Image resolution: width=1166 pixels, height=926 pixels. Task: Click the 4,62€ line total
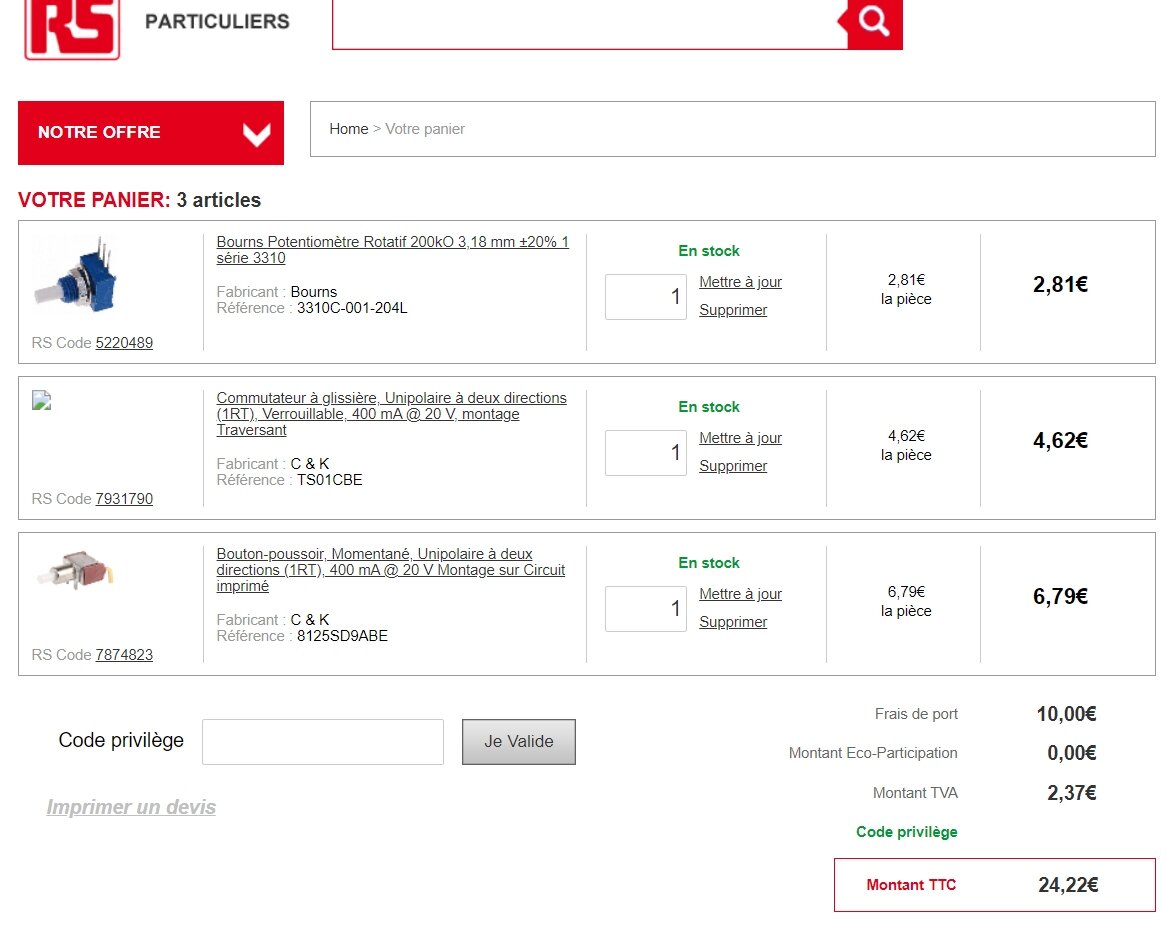pos(1060,440)
